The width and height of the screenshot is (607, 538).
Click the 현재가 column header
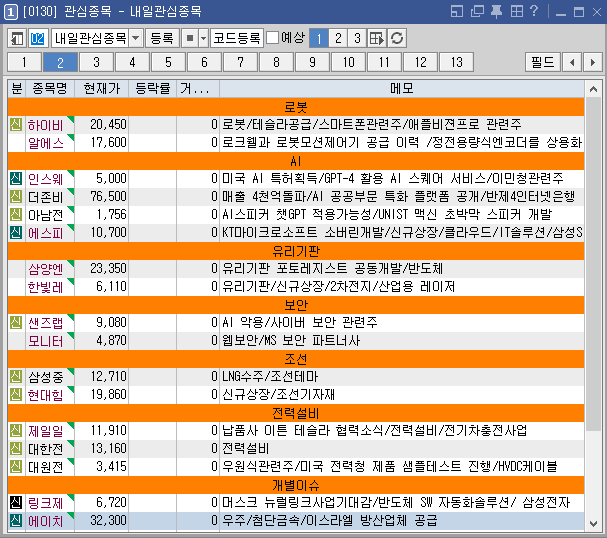point(102,89)
